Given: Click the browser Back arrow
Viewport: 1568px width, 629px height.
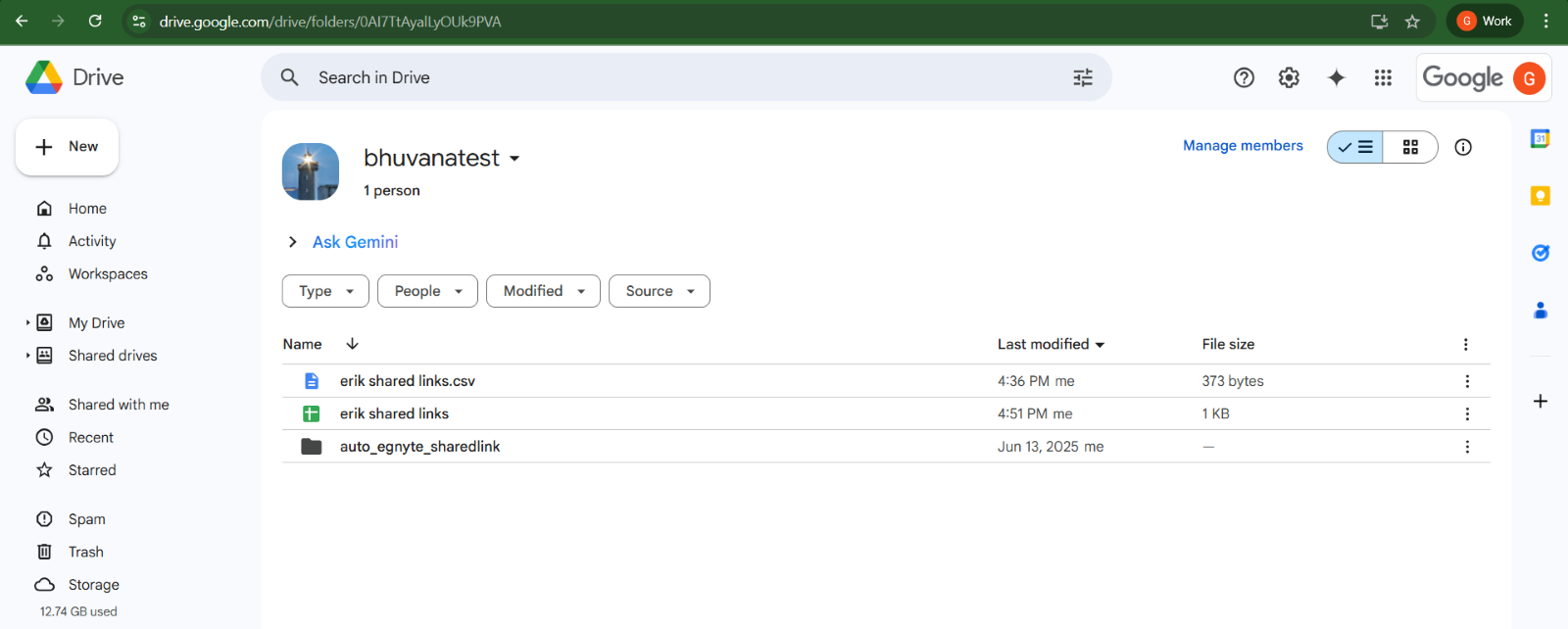Looking at the screenshot, I should [22, 21].
